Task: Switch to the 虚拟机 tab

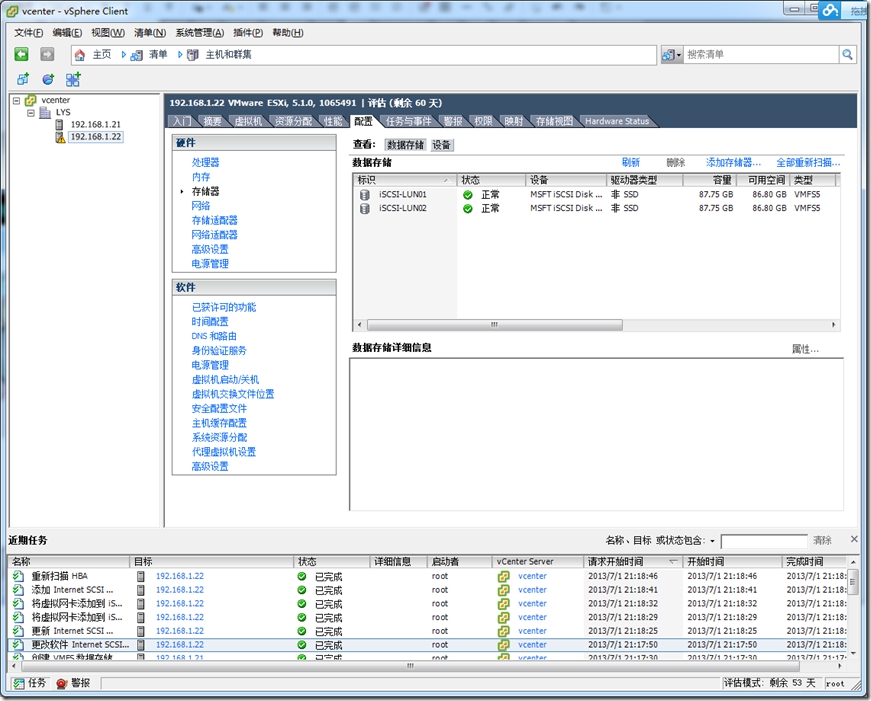Action: pyautogui.click(x=248, y=121)
